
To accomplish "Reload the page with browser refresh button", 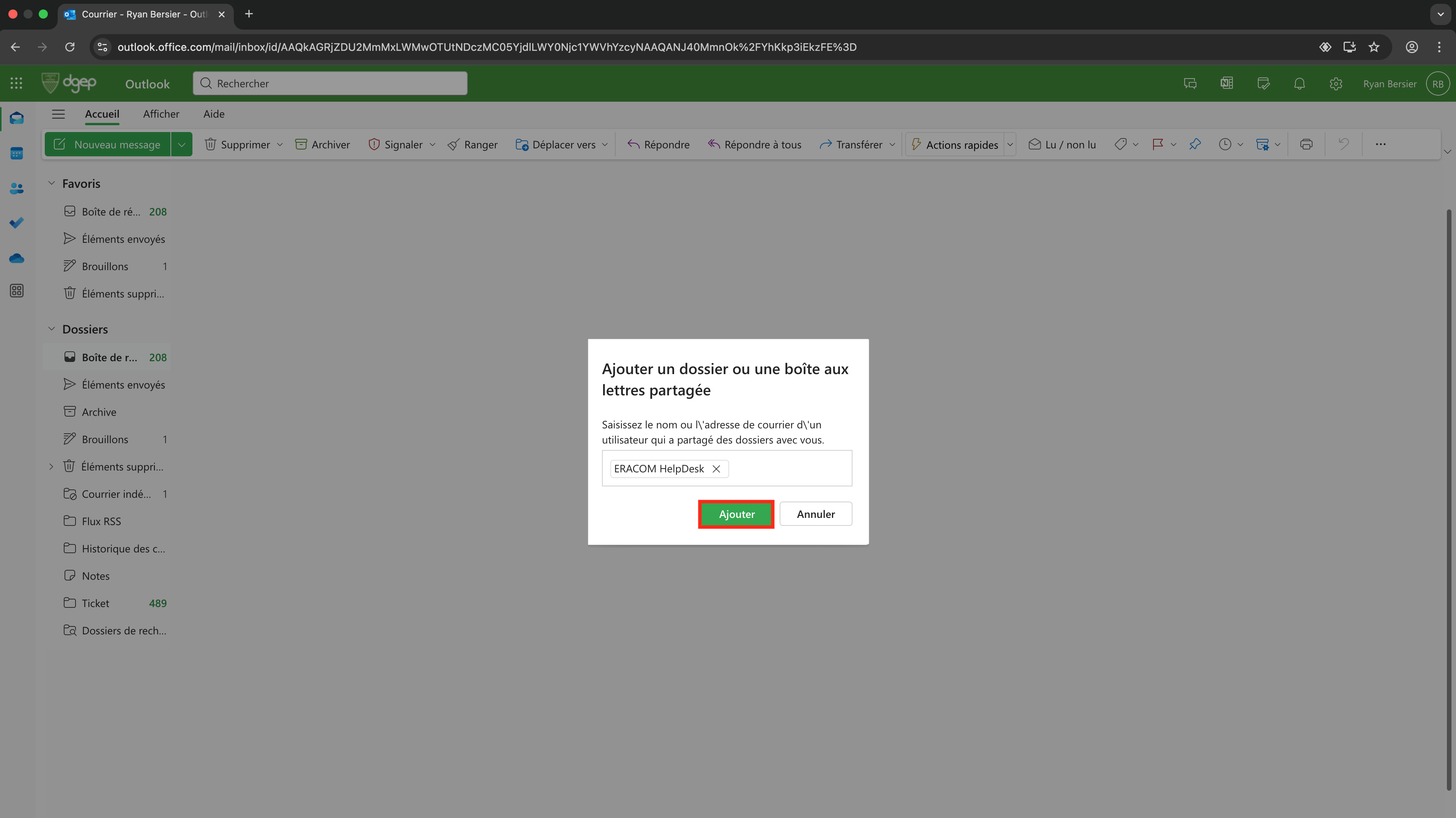I will pyautogui.click(x=69, y=47).
